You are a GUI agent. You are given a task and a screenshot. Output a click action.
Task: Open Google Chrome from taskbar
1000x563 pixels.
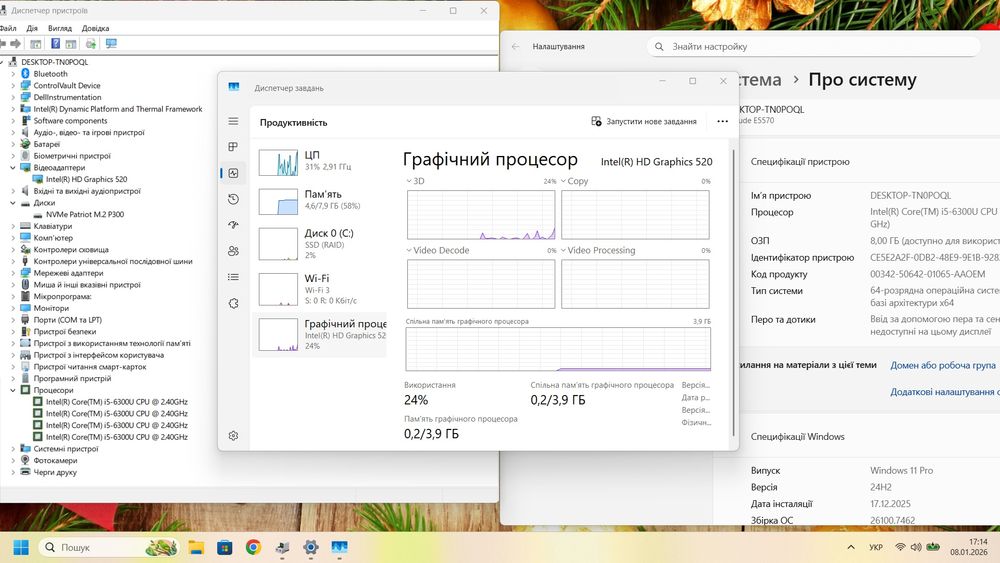tap(253, 547)
